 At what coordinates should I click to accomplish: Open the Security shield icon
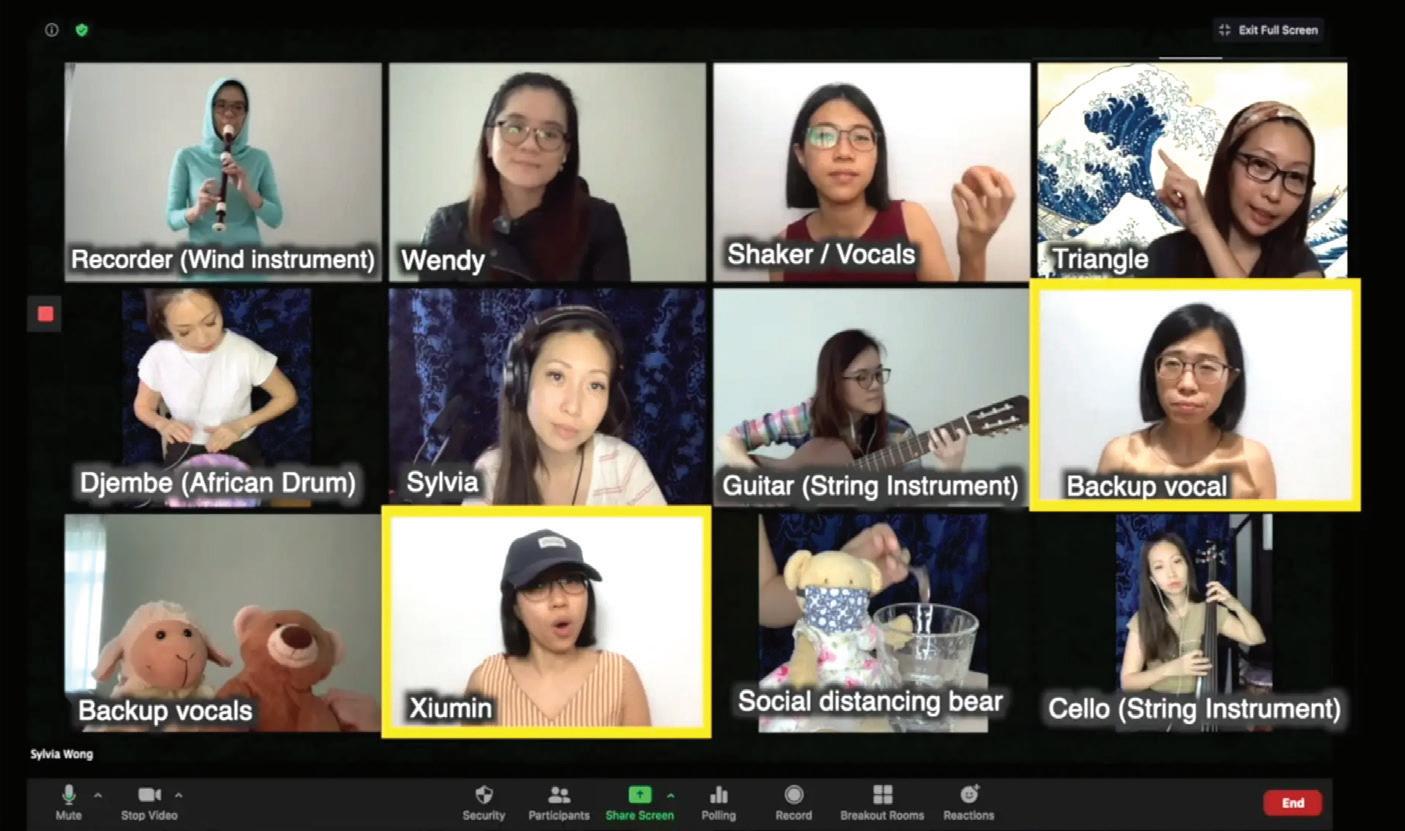[x=484, y=795]
